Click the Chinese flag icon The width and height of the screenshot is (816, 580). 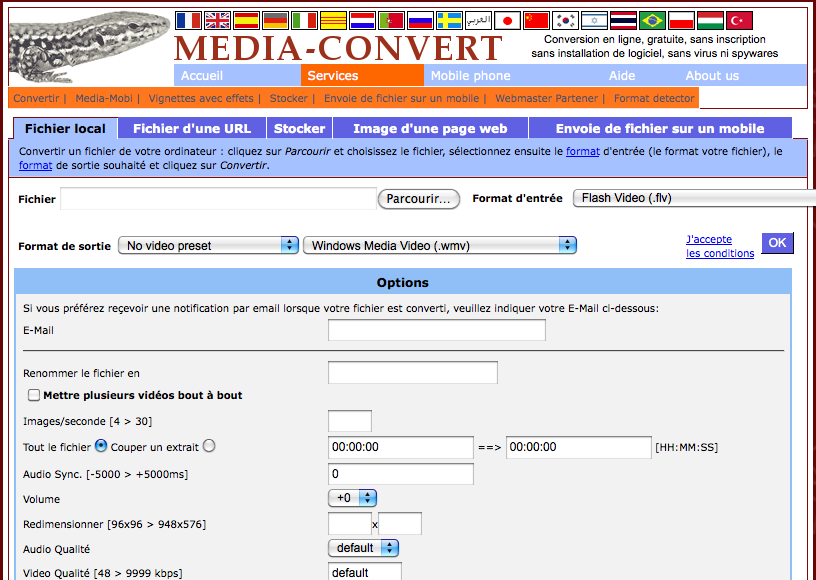click(x=537, y=20)
